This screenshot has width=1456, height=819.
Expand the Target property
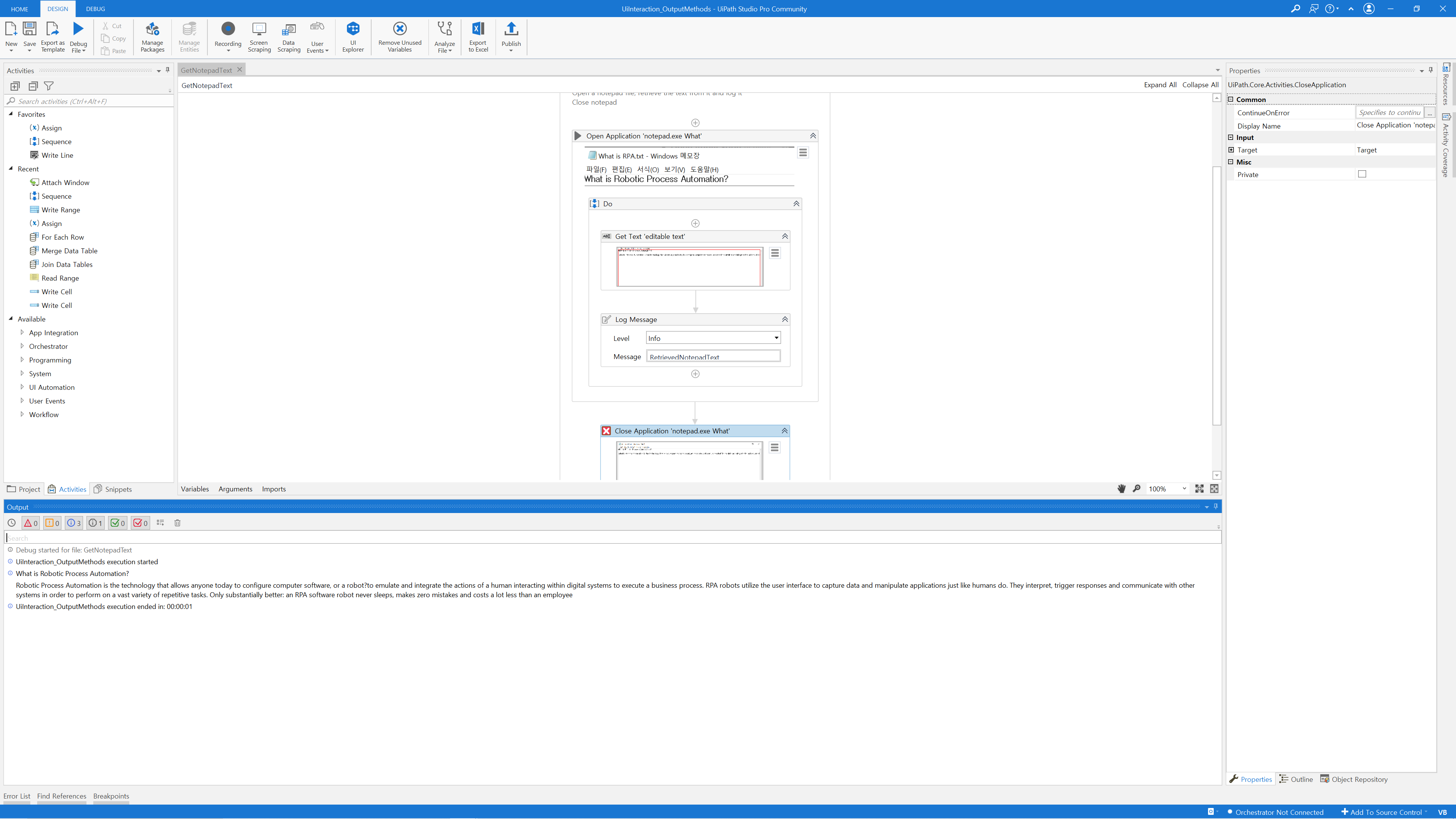[1232, 150]
